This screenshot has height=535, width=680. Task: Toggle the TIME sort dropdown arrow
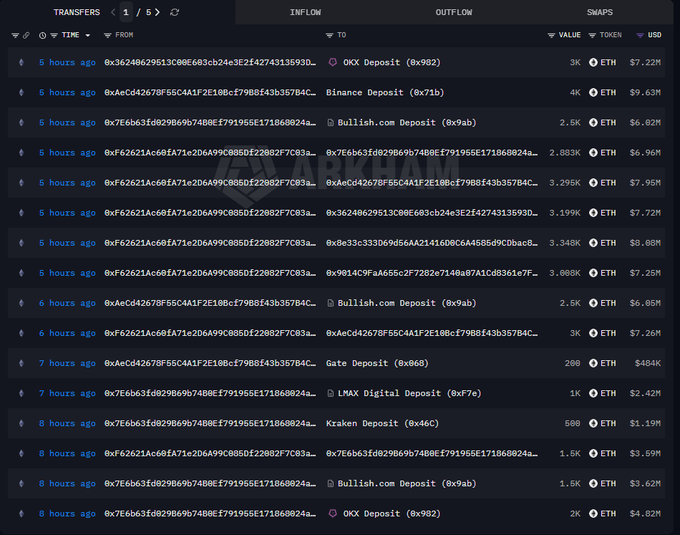point(88,36)
